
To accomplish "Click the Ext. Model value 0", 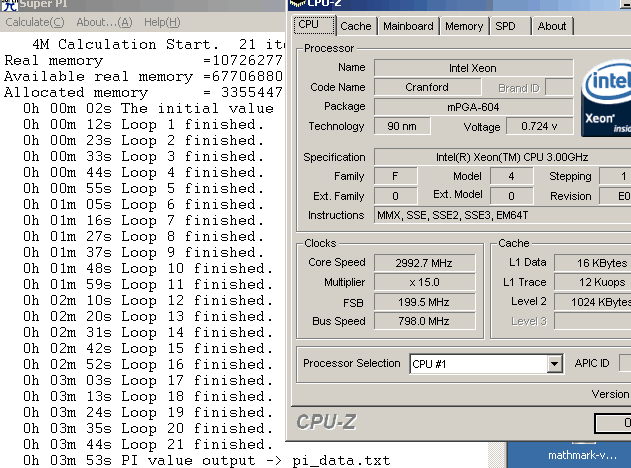I will [x=511, y=196].
